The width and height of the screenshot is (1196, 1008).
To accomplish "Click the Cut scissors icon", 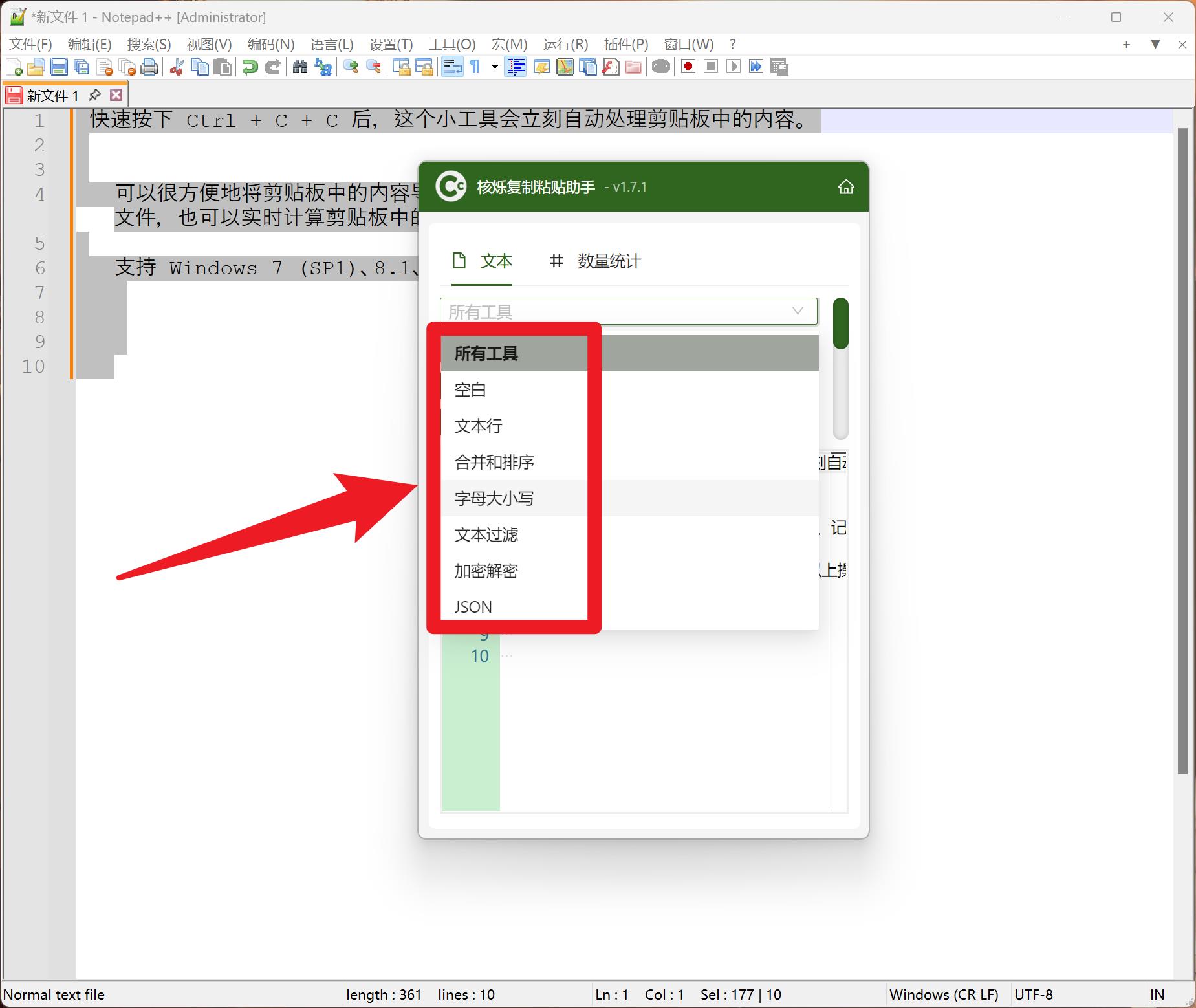I will click(176, 67).
